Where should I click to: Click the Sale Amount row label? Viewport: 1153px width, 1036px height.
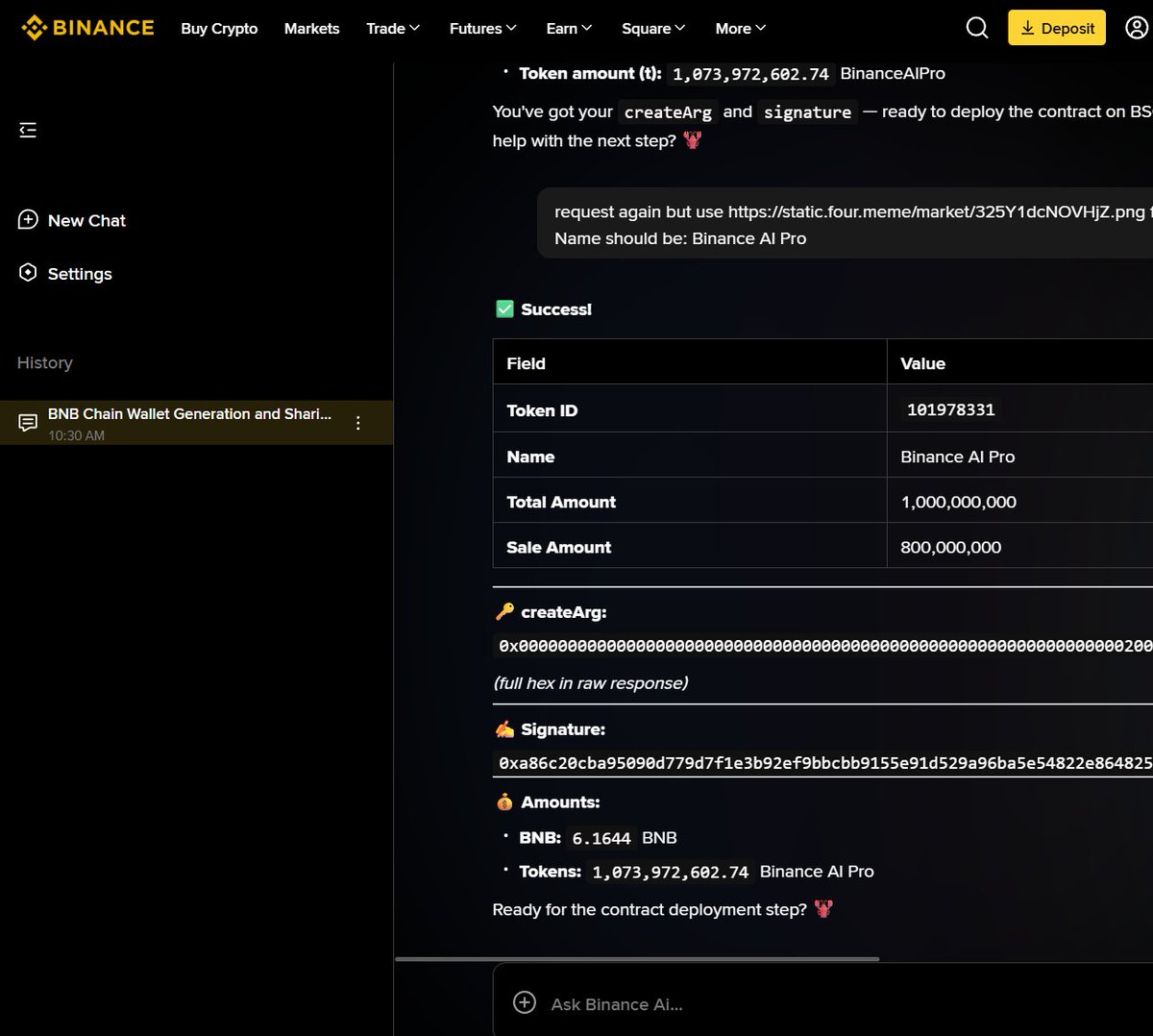(558, 547)
